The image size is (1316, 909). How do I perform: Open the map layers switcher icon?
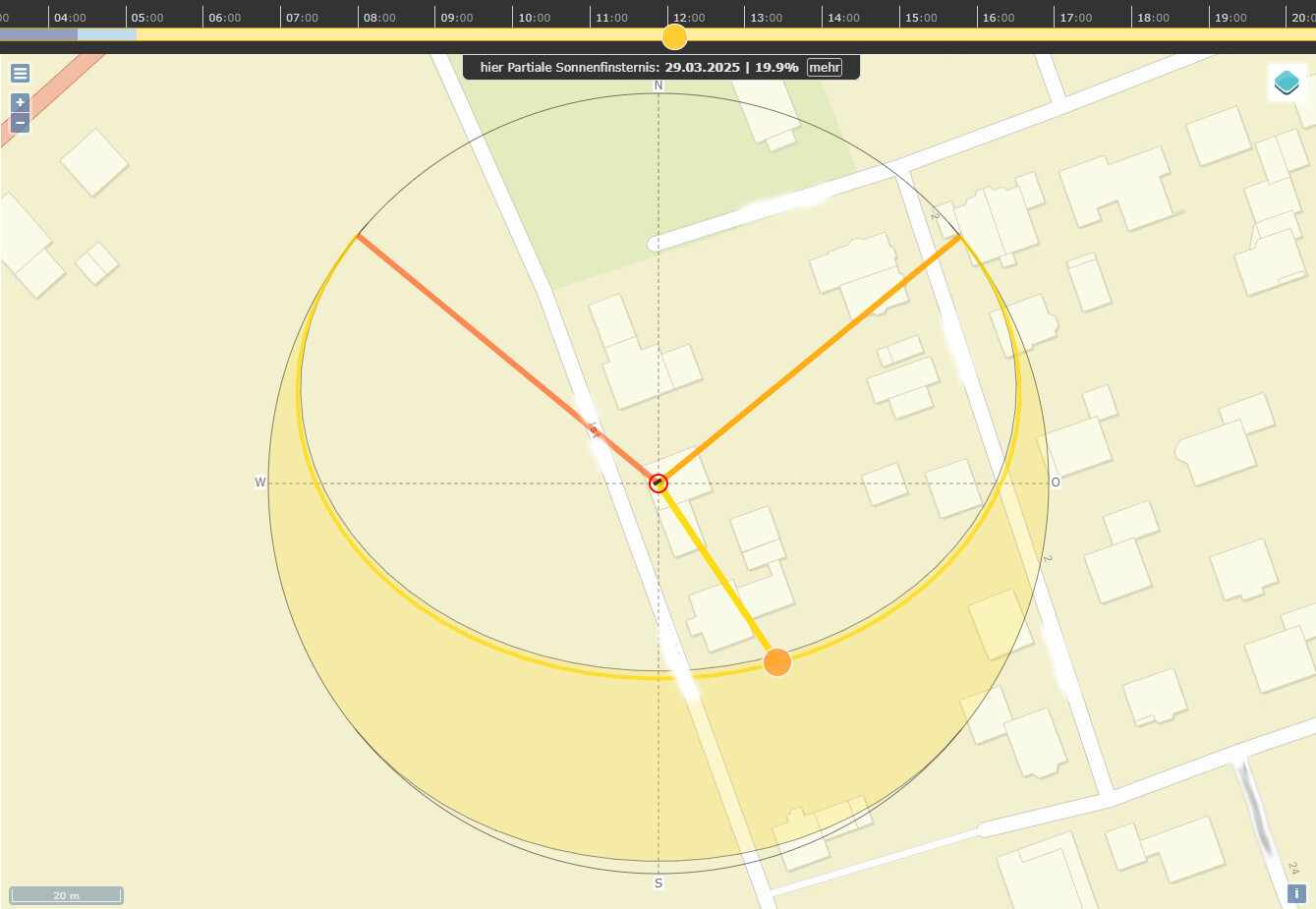1287,83
